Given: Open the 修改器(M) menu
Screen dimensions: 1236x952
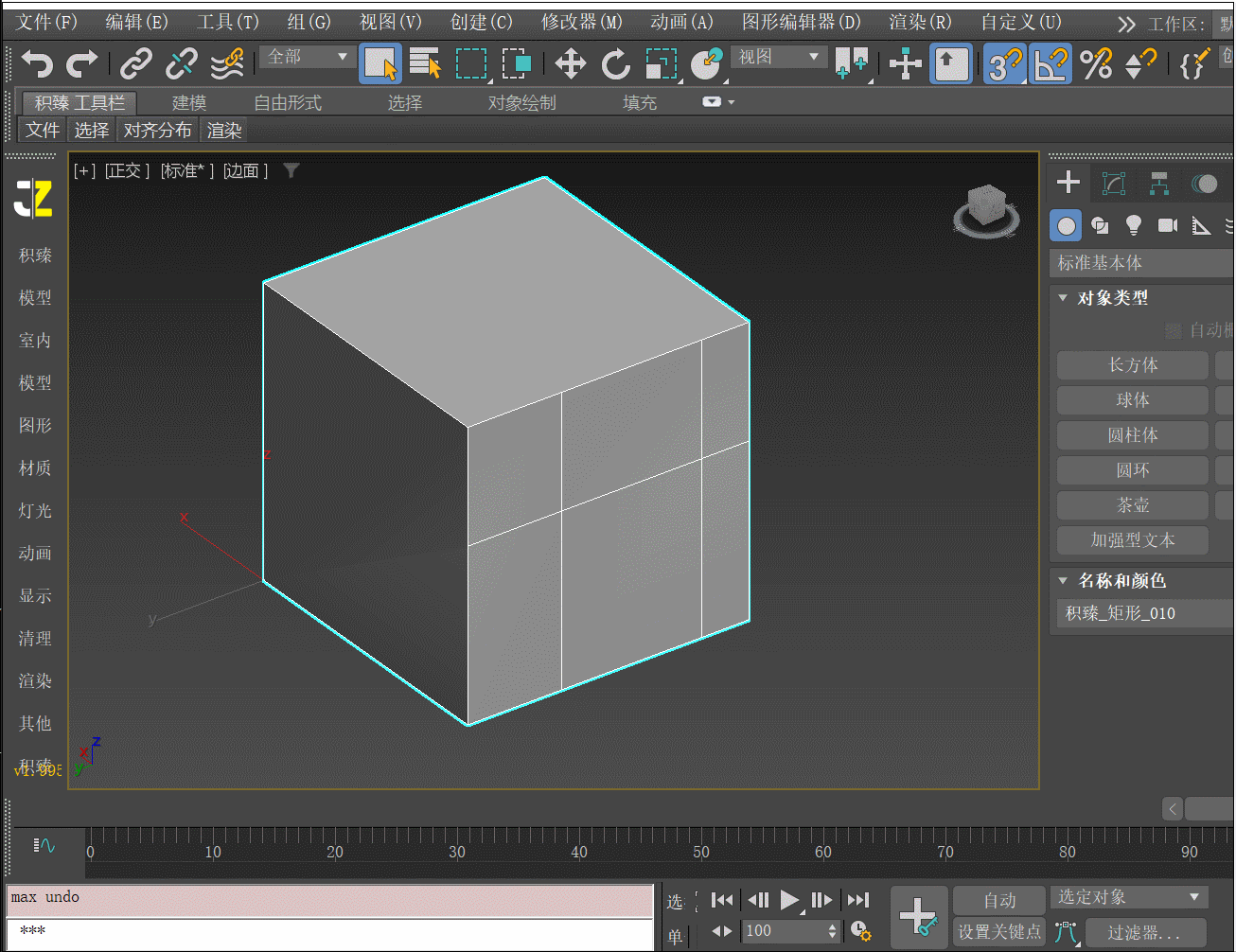Looking at the screenshot, I should (x=582, y=22).
